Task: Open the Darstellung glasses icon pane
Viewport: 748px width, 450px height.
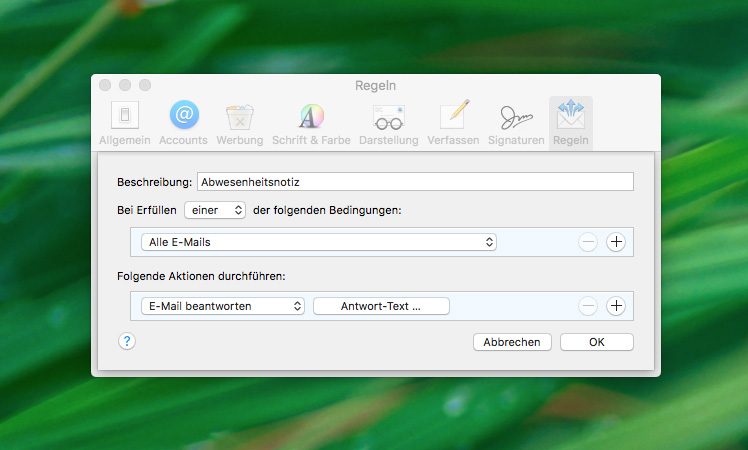Action: pos(388,123)
